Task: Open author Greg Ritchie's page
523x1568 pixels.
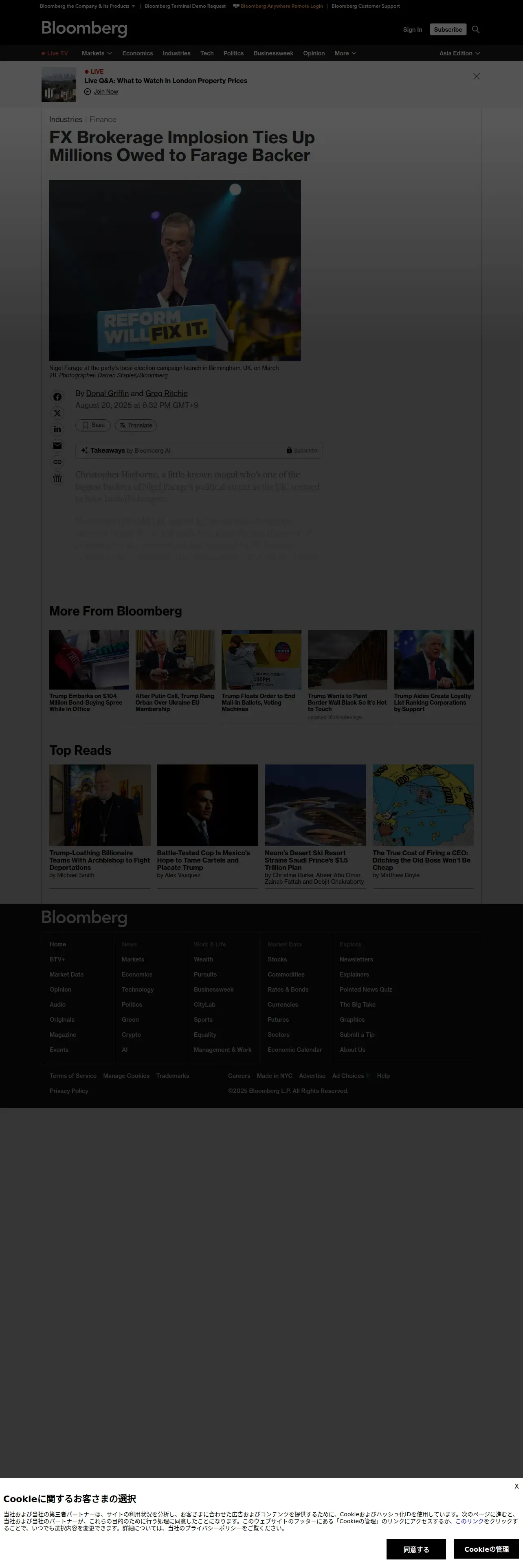Action: (166, 394)
